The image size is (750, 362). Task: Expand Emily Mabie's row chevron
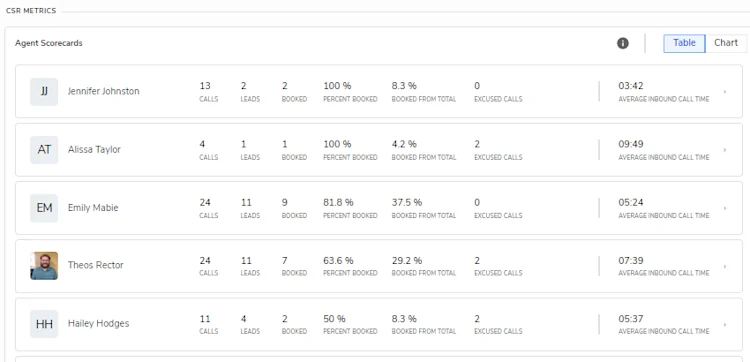725,208
